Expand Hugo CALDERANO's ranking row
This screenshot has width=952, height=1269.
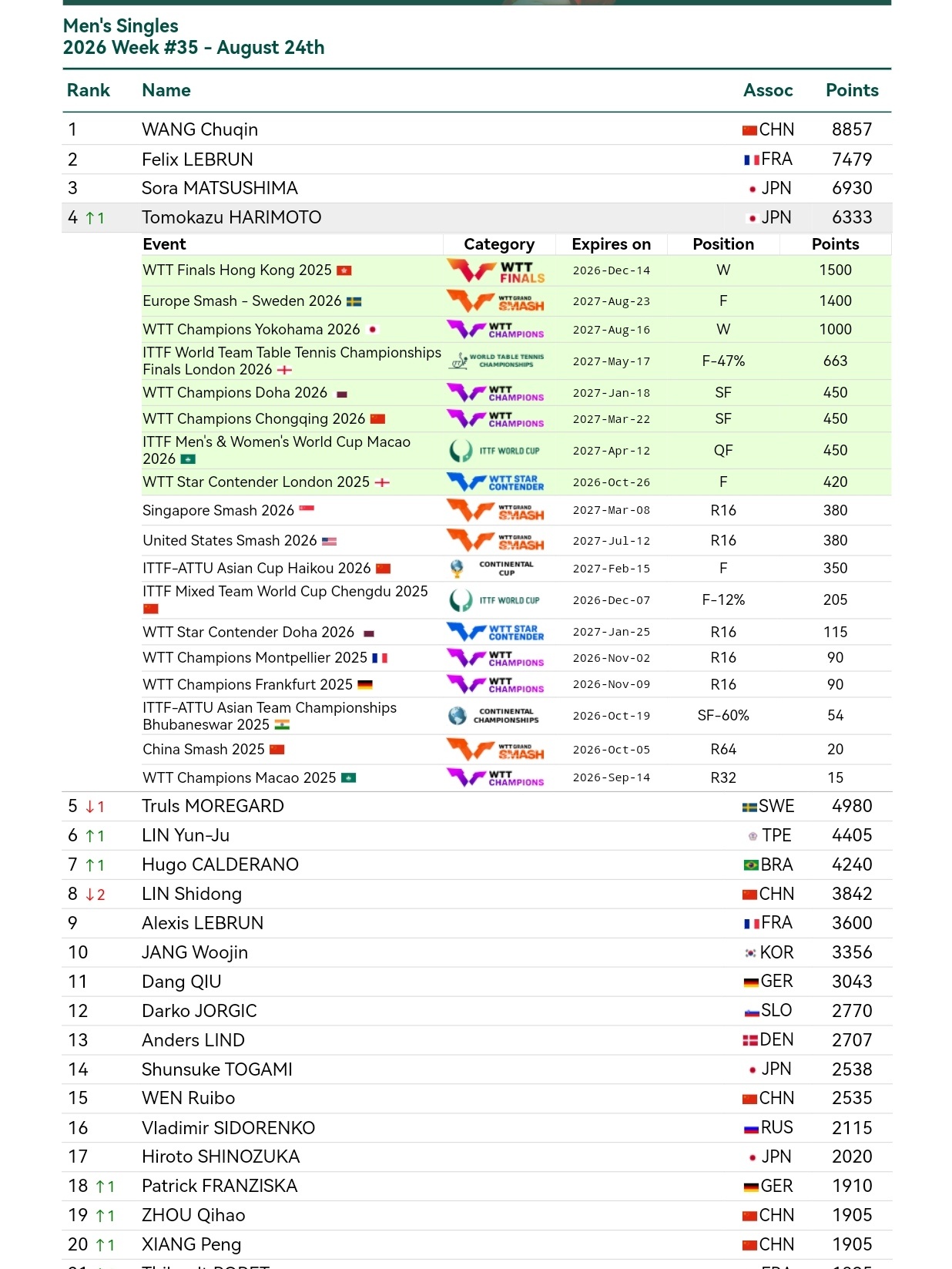tap(477, 865)
